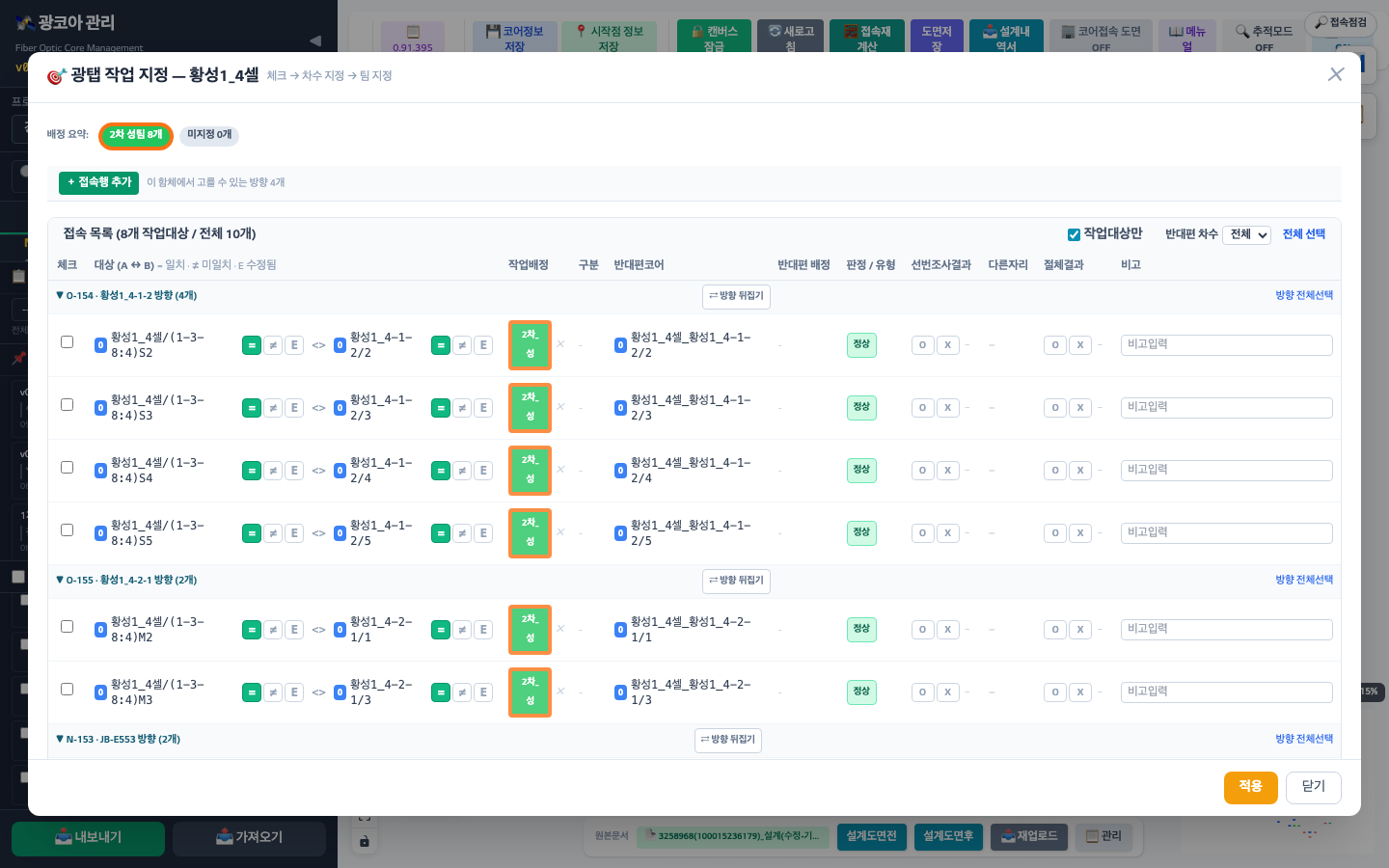
Task: Click 내보내기 export button in background sidebar
Action: tap(88, 838)
